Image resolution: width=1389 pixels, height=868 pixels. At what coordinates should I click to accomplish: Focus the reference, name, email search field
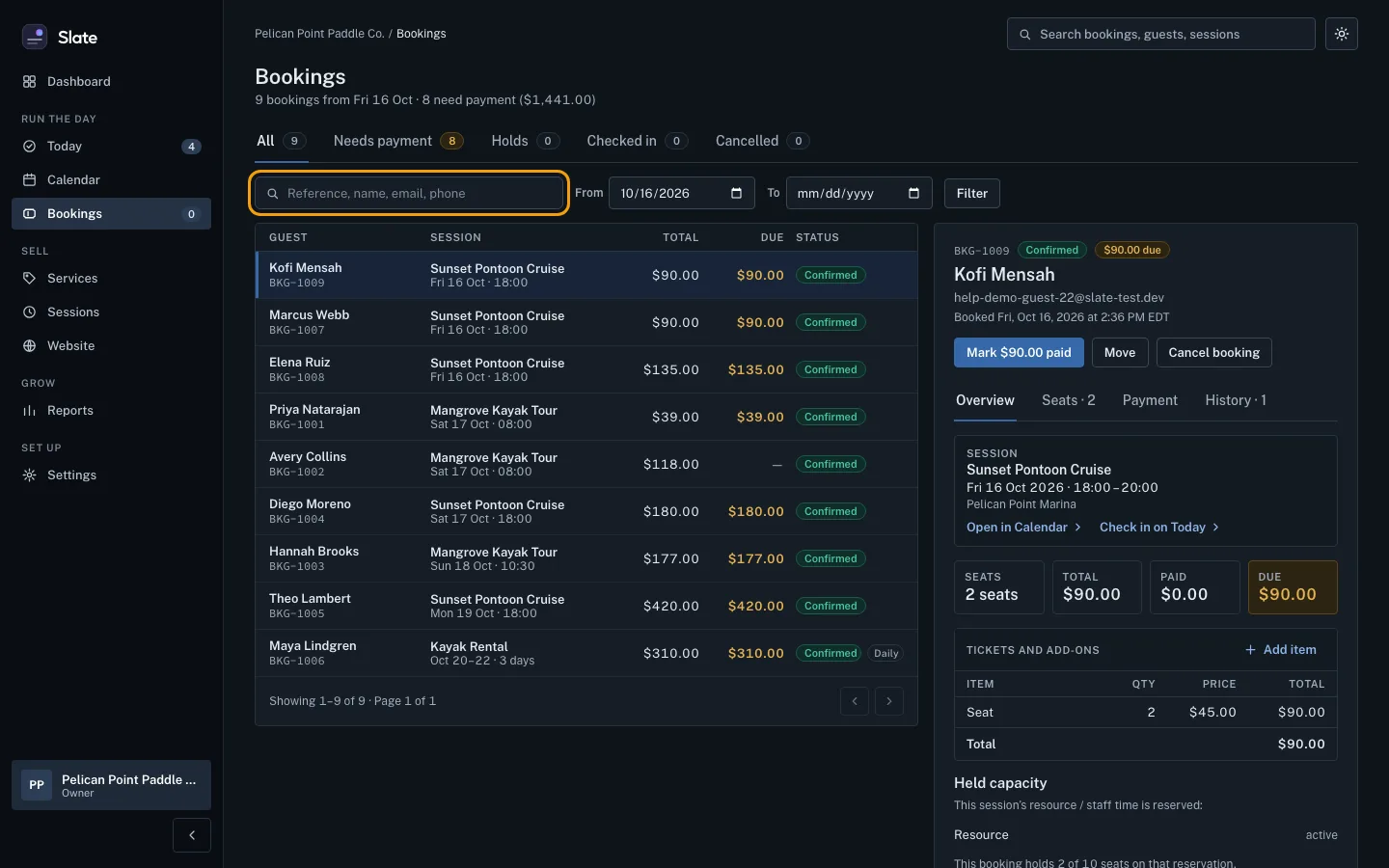click(x=409, y=194)
